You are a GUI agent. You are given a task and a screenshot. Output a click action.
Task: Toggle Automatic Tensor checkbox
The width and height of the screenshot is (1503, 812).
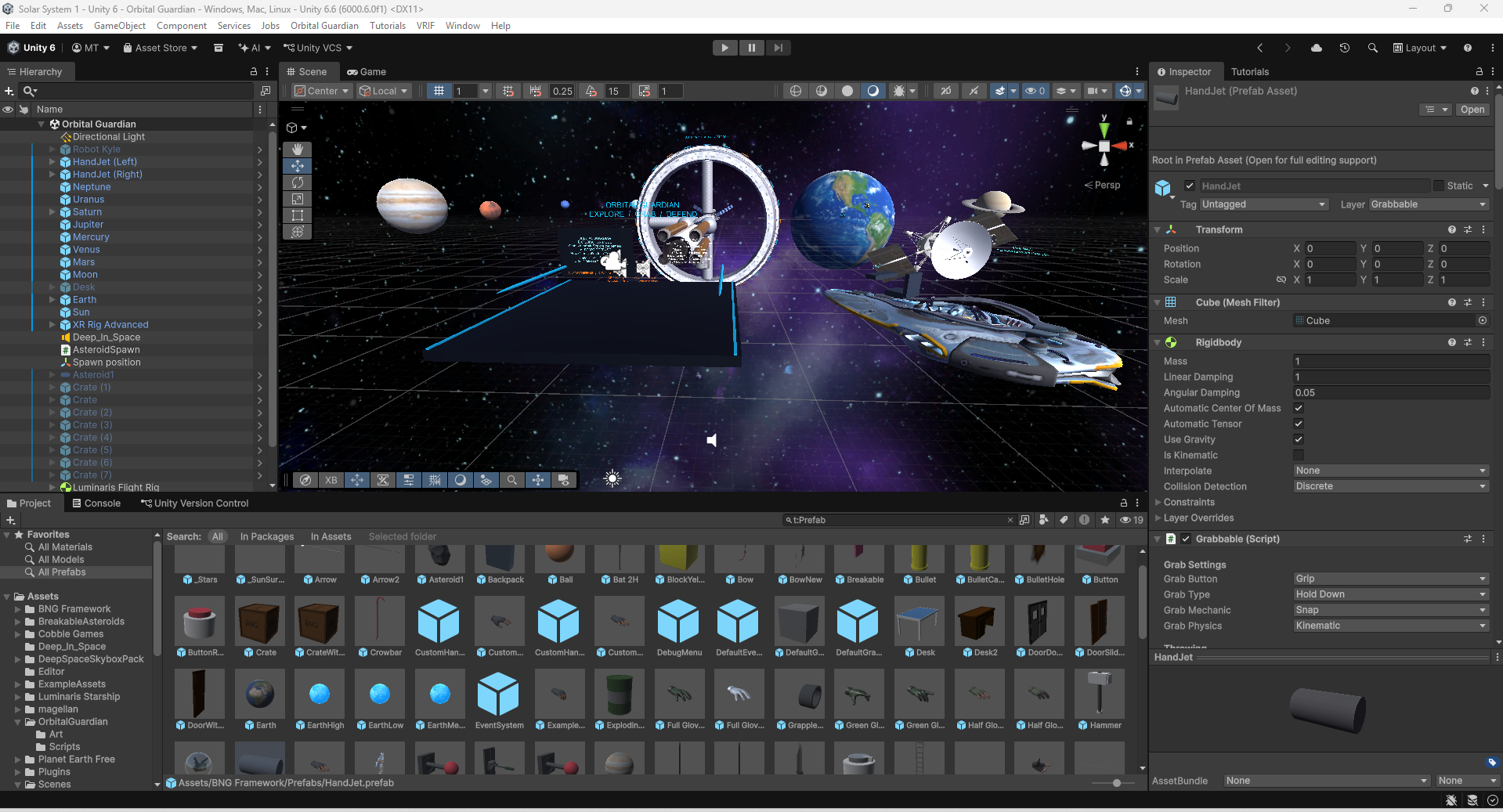pyautogui.click(x=1299, y=424)
